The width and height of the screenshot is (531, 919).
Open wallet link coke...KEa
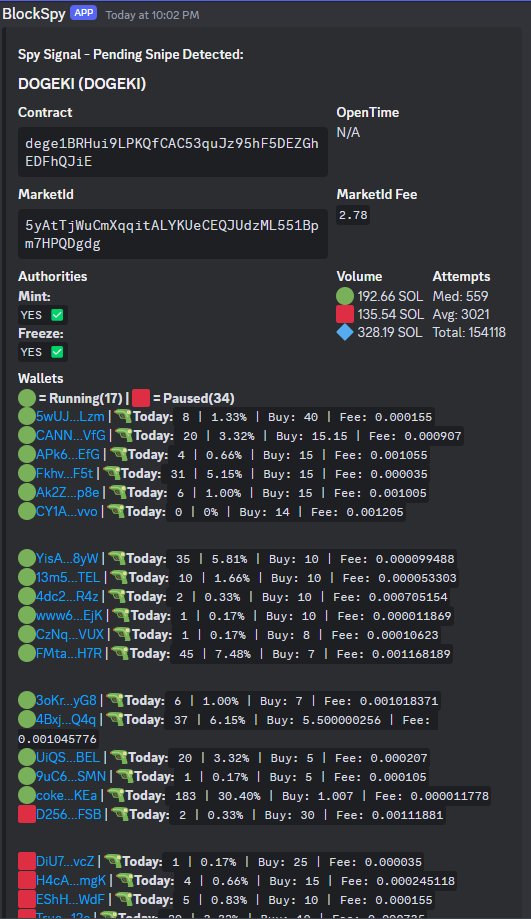pos(67,795)
